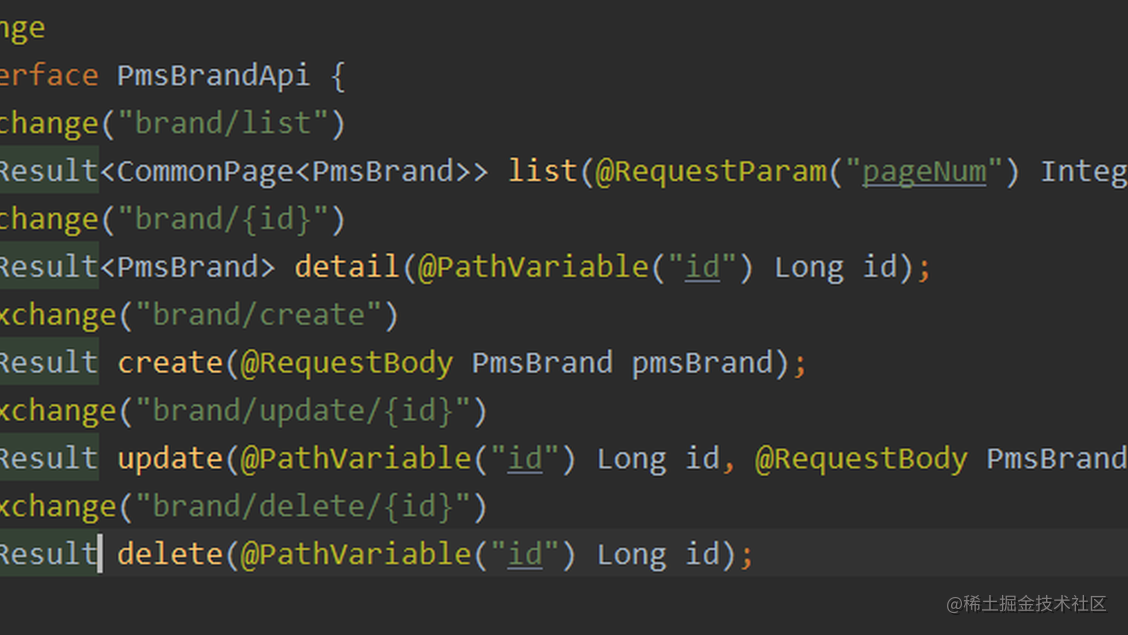
Task: Click the "brand/create" string literal
Action: tap(258, 314)
